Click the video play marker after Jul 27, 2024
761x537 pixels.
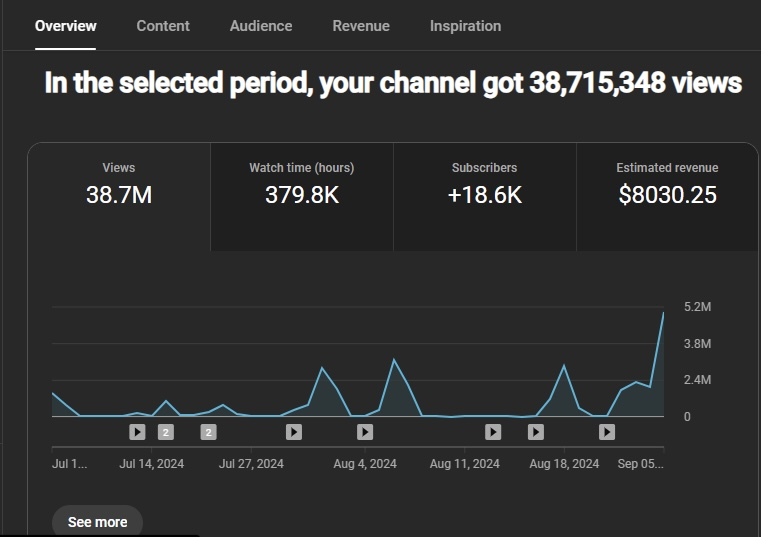(x=294, y=432)
